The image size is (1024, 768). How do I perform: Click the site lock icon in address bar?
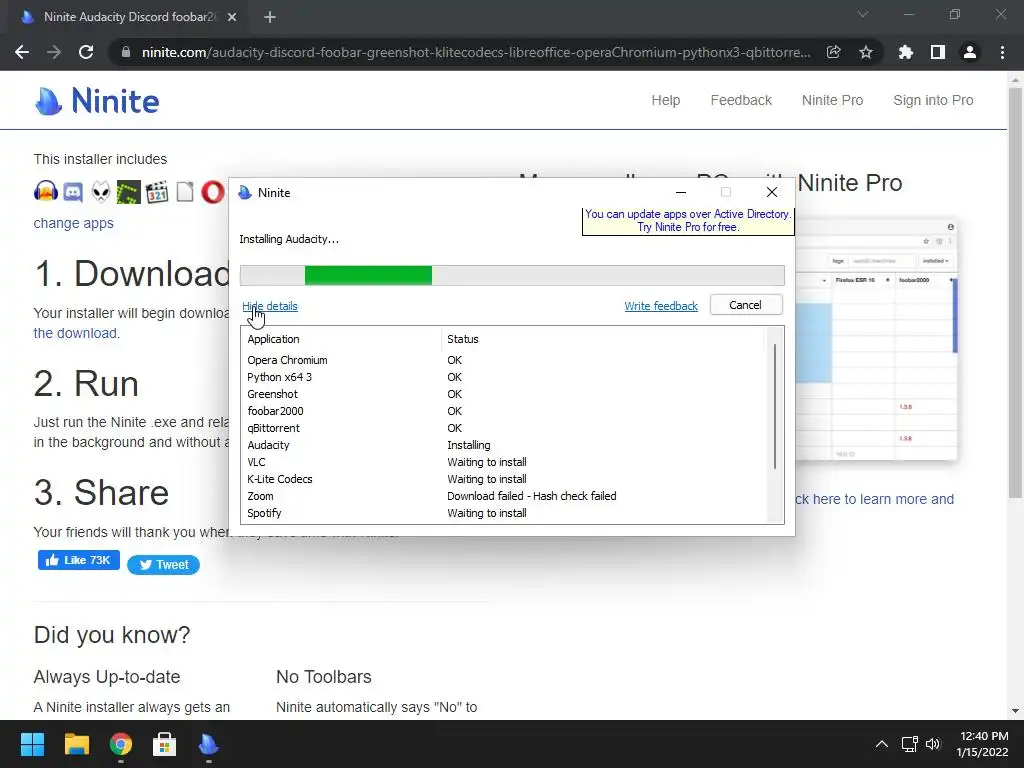(126, 52)
